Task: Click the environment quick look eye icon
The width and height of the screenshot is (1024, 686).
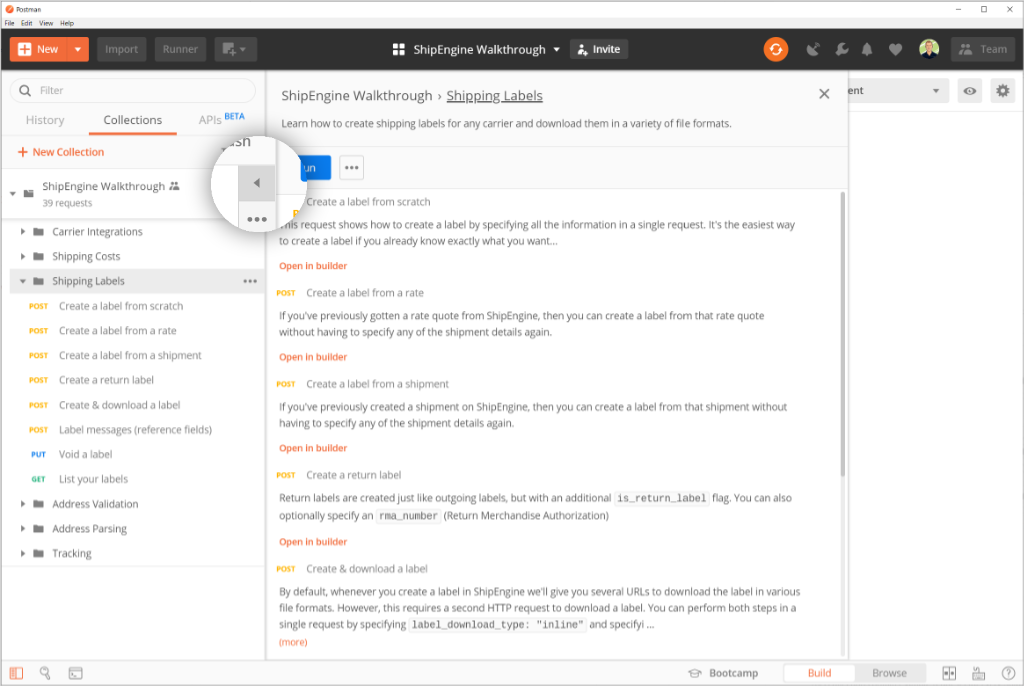Action: [969, 91]
